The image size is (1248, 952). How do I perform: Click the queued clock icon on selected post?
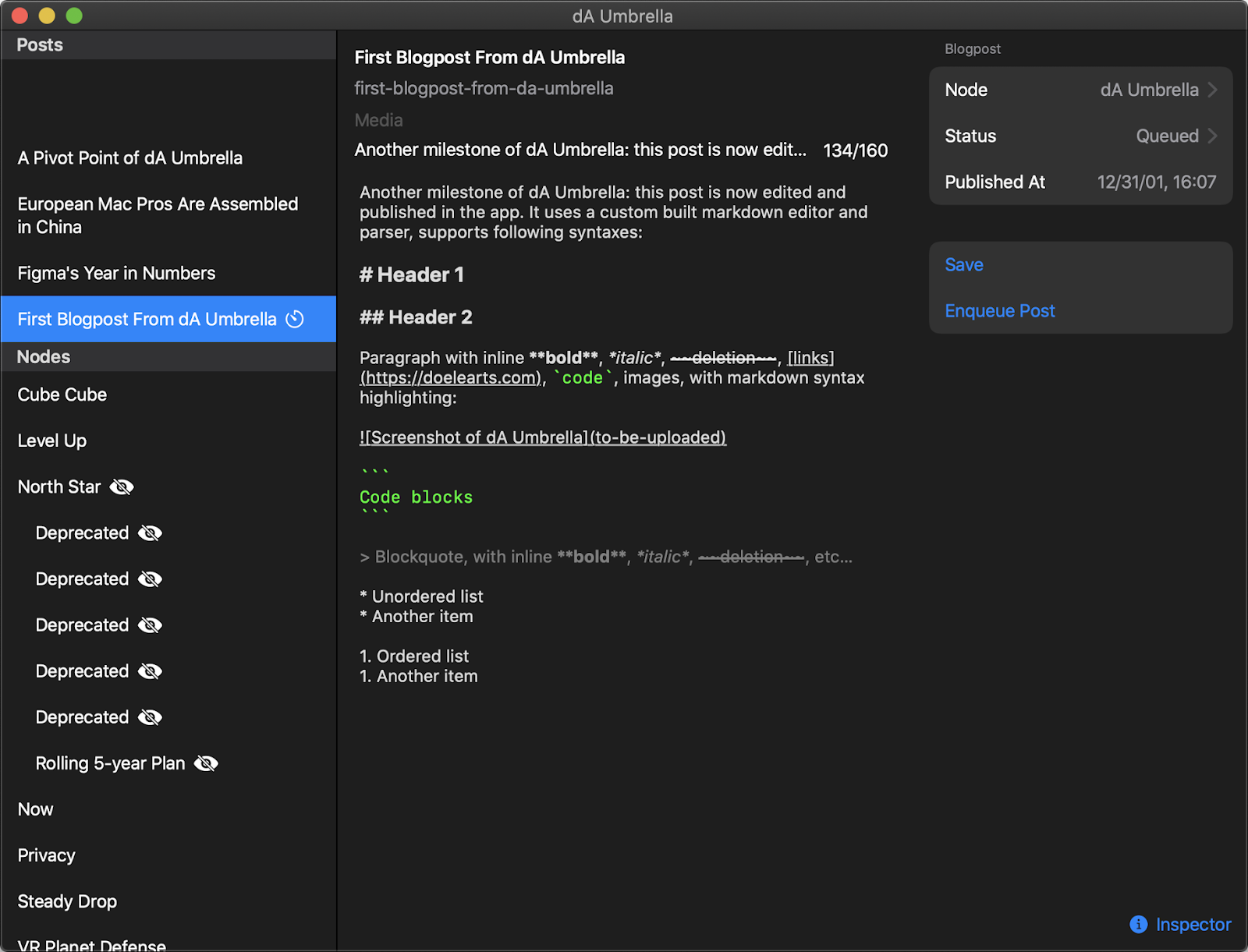click(295, 319)
